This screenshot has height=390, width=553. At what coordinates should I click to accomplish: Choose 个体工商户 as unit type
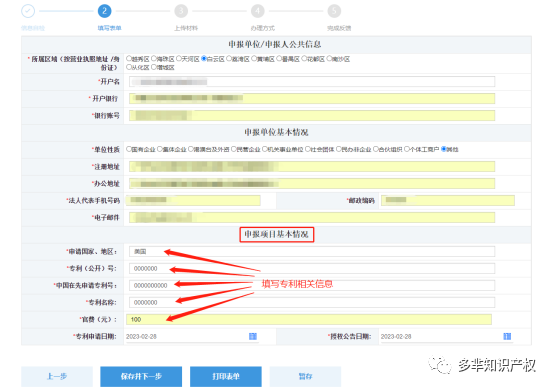pyautogui.click(x=407, y=149)
